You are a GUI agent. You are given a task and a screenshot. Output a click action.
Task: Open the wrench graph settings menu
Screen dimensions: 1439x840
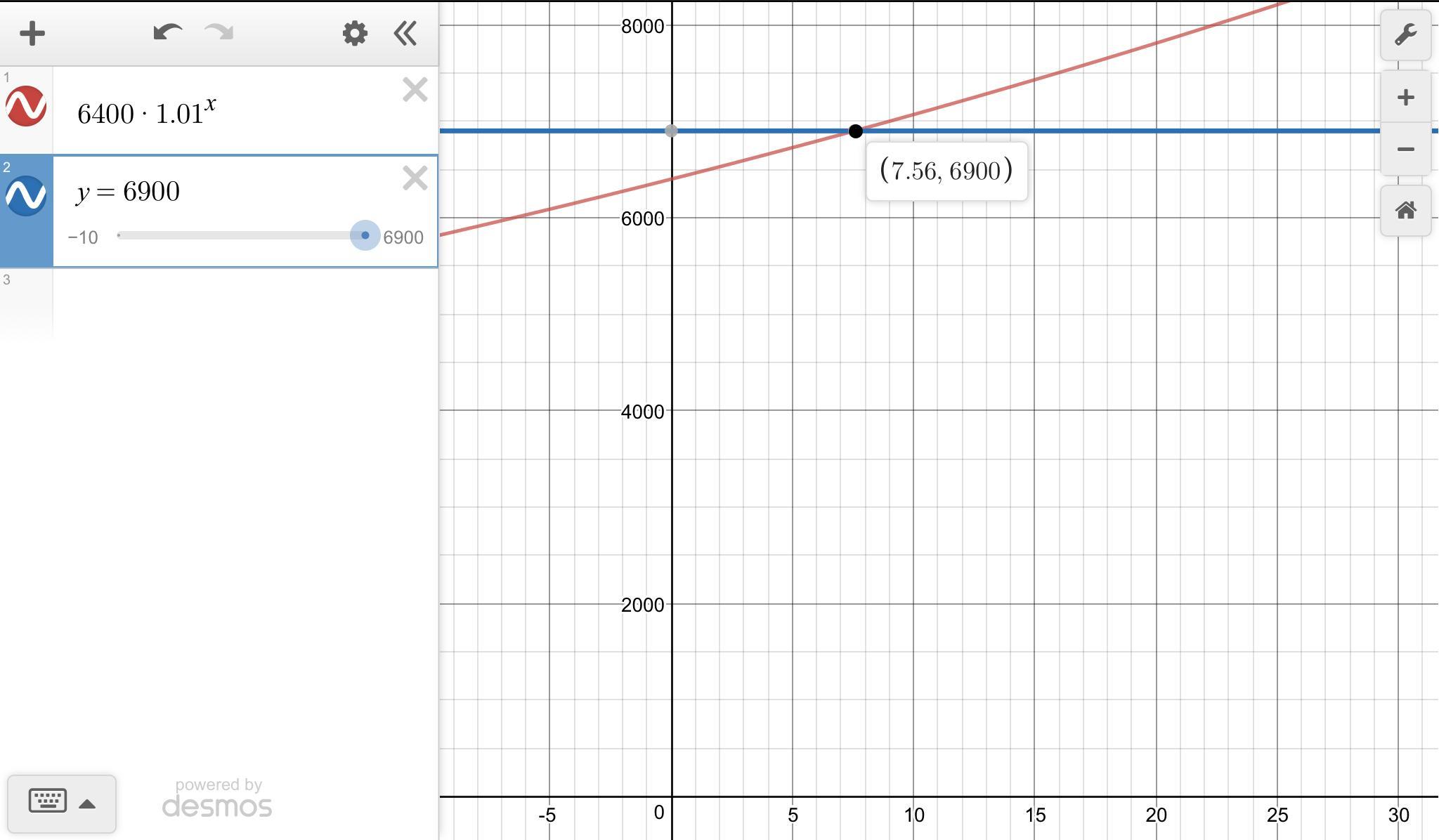click(1405, 34)
